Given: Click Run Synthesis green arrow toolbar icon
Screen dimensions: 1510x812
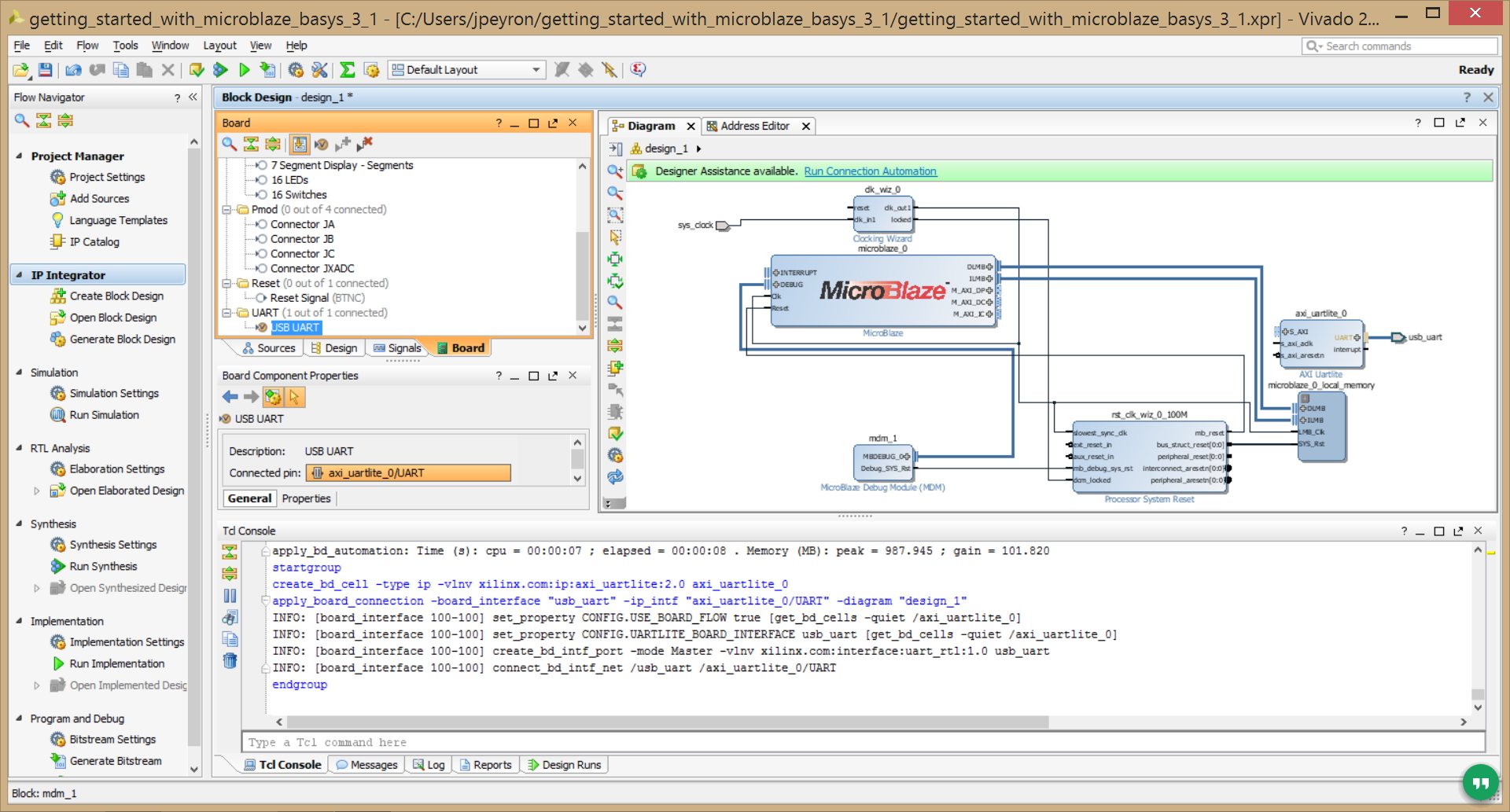Looking at the screenshot, I should coord(220,70).
